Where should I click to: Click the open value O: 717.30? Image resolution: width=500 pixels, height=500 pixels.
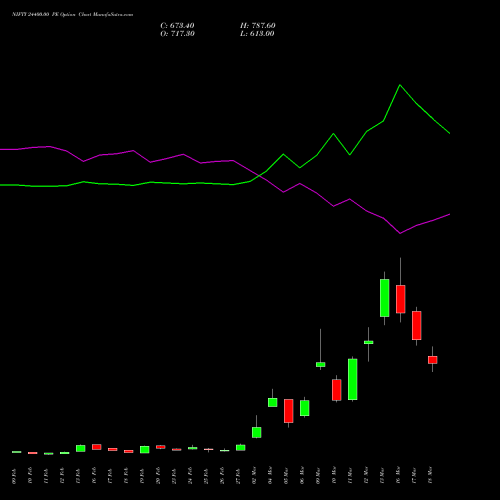tap(177, 34)
